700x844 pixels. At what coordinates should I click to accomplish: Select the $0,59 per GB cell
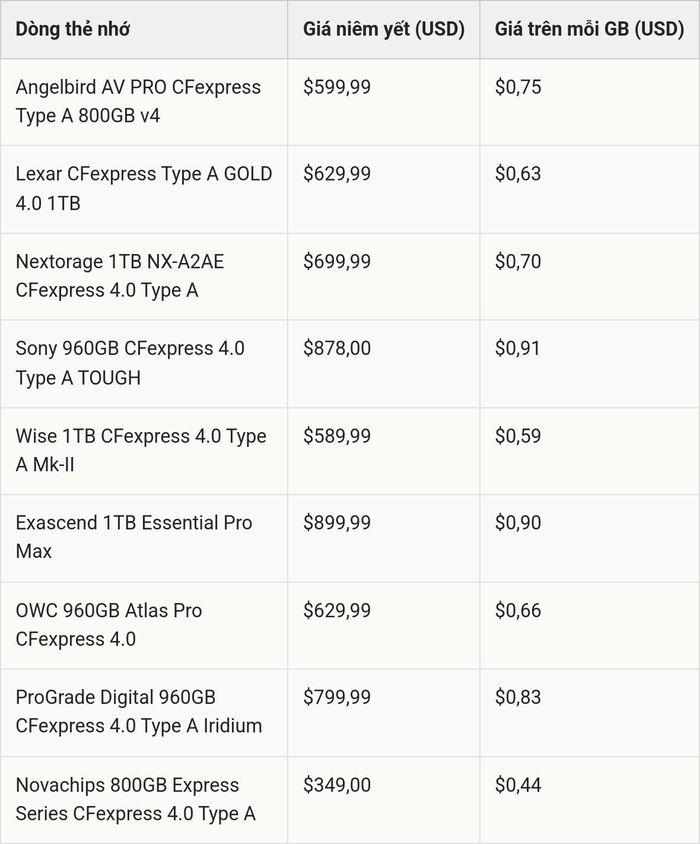tap(518, 436)
